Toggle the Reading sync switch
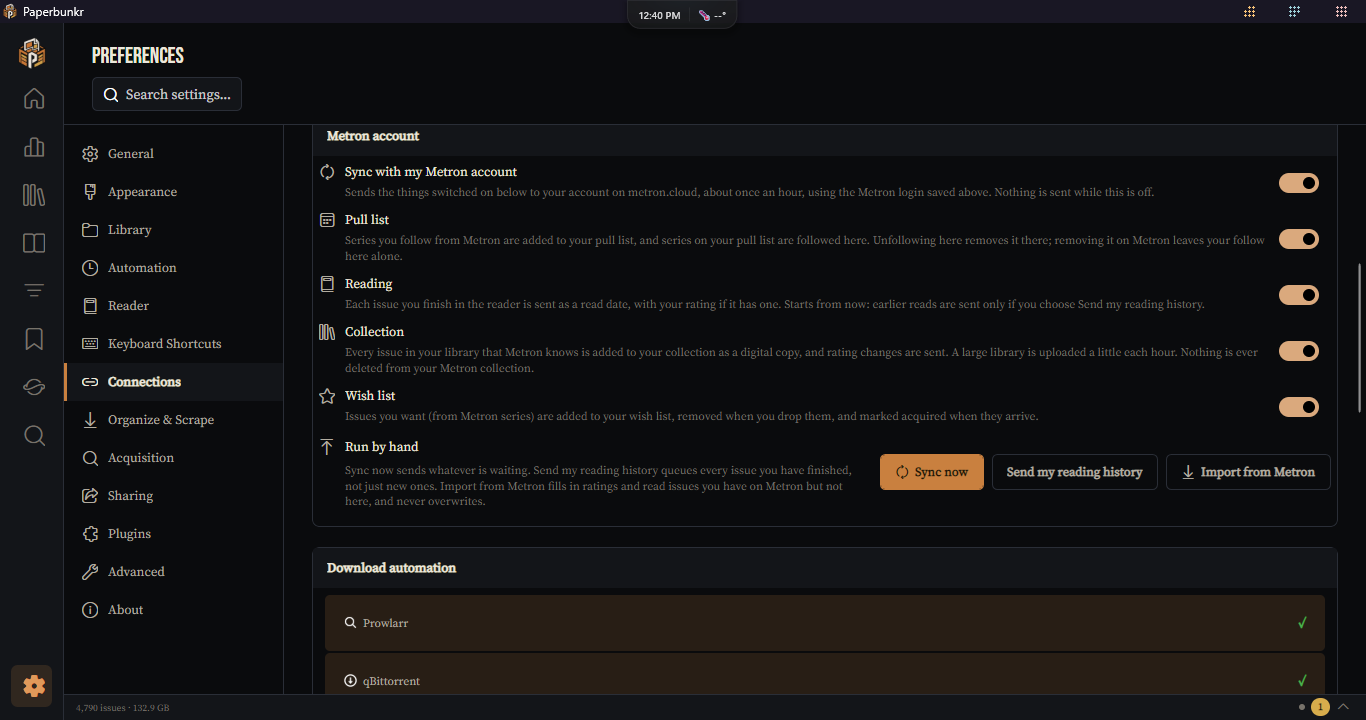 pos(1299,295)
